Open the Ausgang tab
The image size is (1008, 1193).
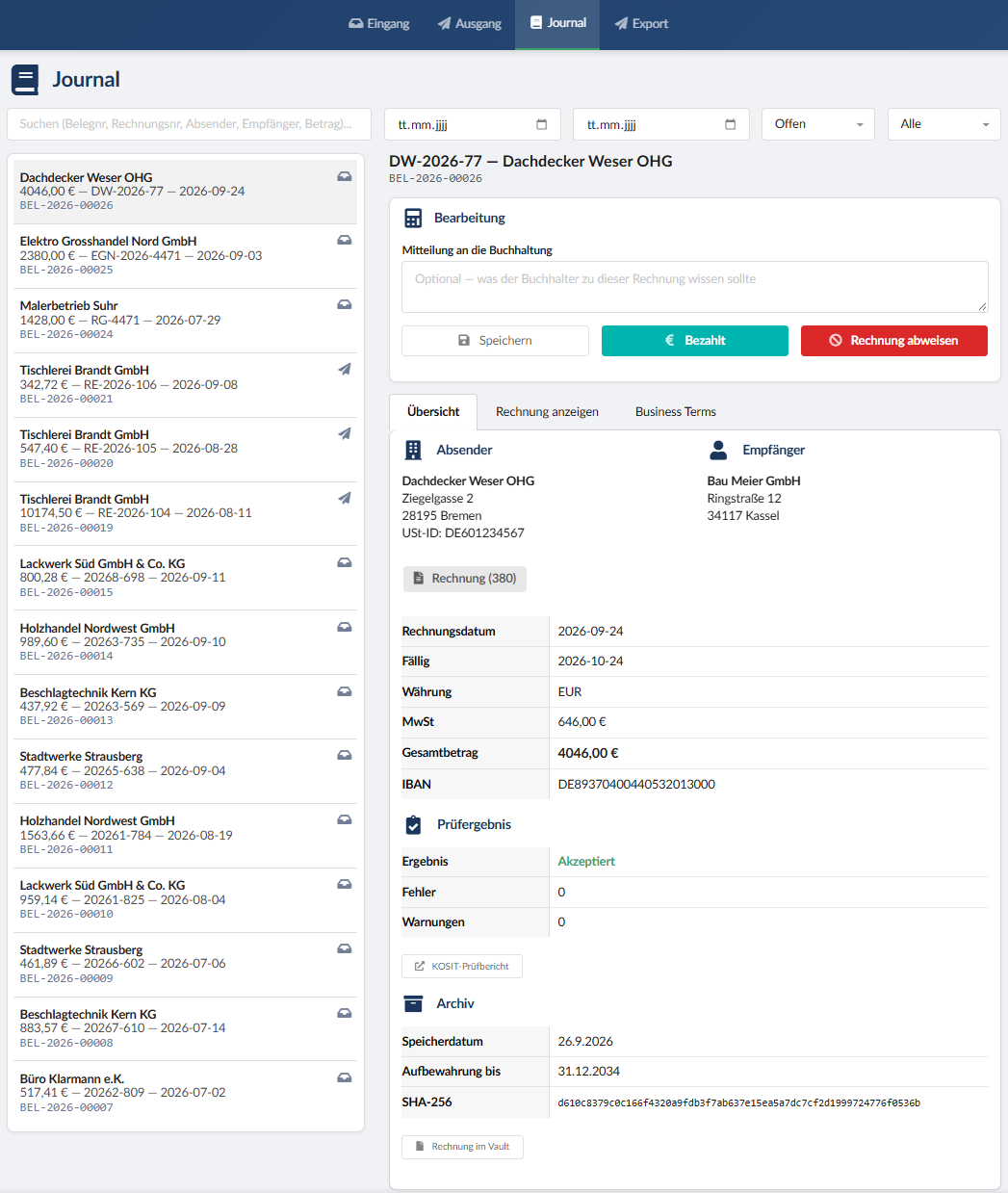pyautogui.click(x=469, y=24)
